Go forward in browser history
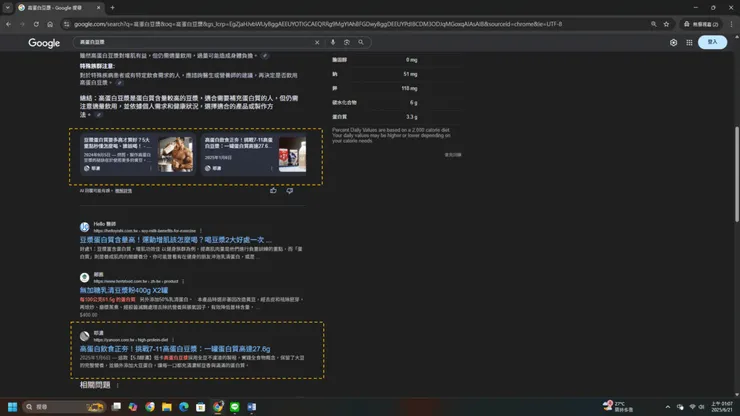740x416 pixels. [x=22, y=24]
